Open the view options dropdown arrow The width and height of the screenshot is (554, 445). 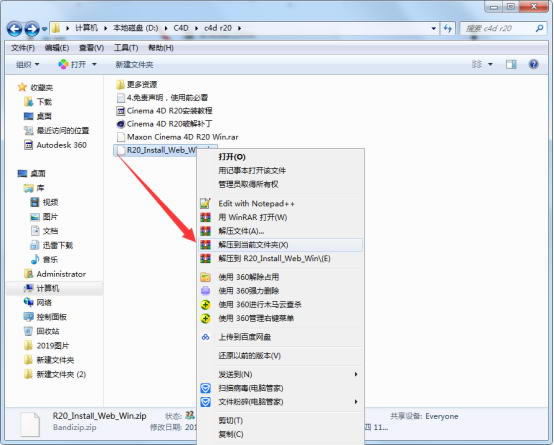coord(490,64)
